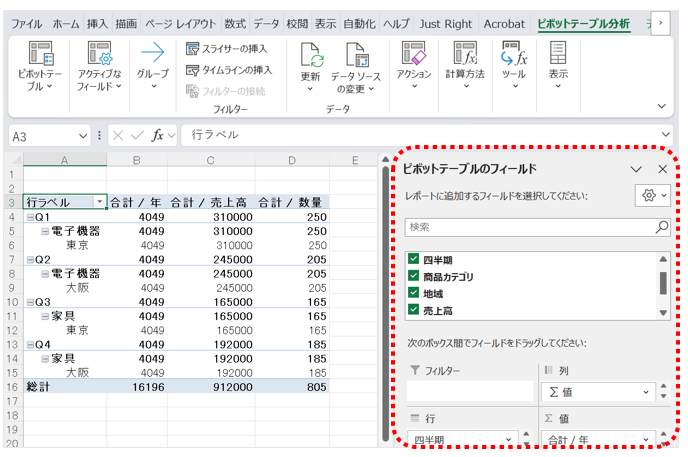Click タイムラインの挿入 in the filter group

pyautogui.click(x=229, y=70)
